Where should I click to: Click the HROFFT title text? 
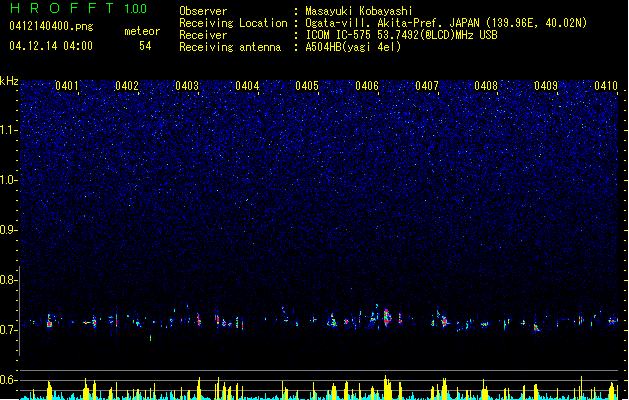(x=62, y=8)
